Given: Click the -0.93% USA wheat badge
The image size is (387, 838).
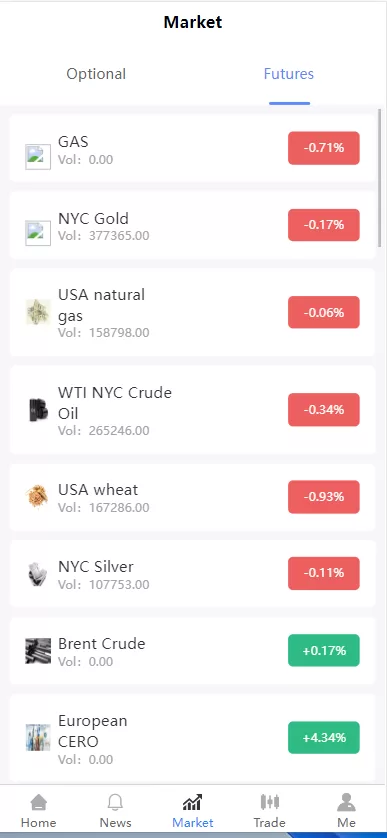Looking at the screenshot, I should coord(324,496).
